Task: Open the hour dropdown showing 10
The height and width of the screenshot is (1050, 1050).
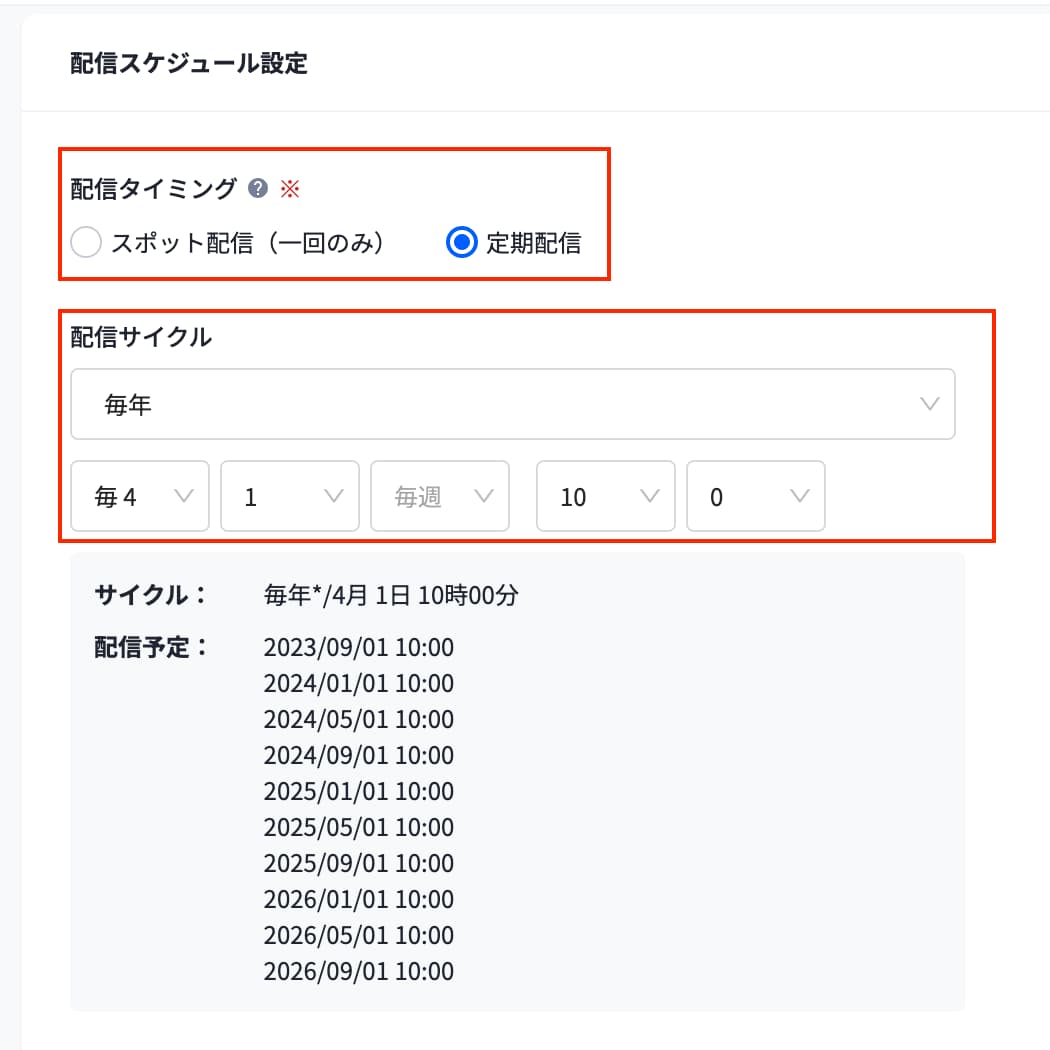Action: coord(605,496)
